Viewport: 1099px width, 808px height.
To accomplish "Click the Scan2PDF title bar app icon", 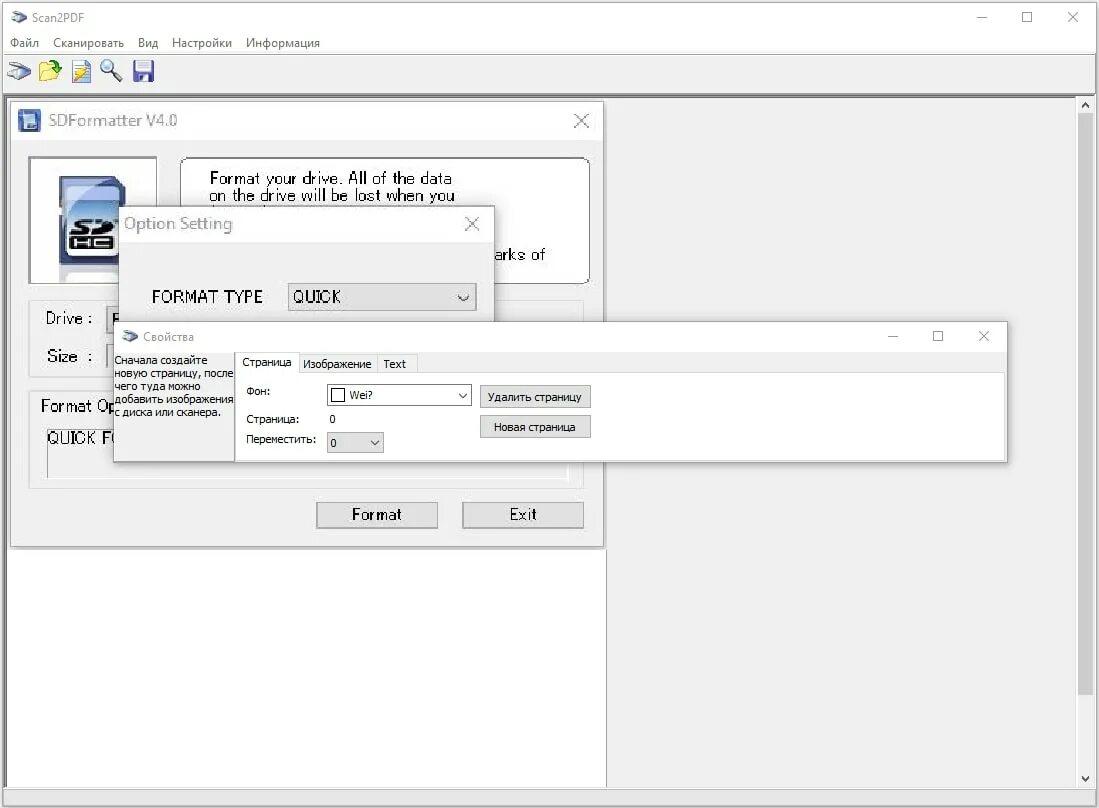I will click(x=18, y=17).
